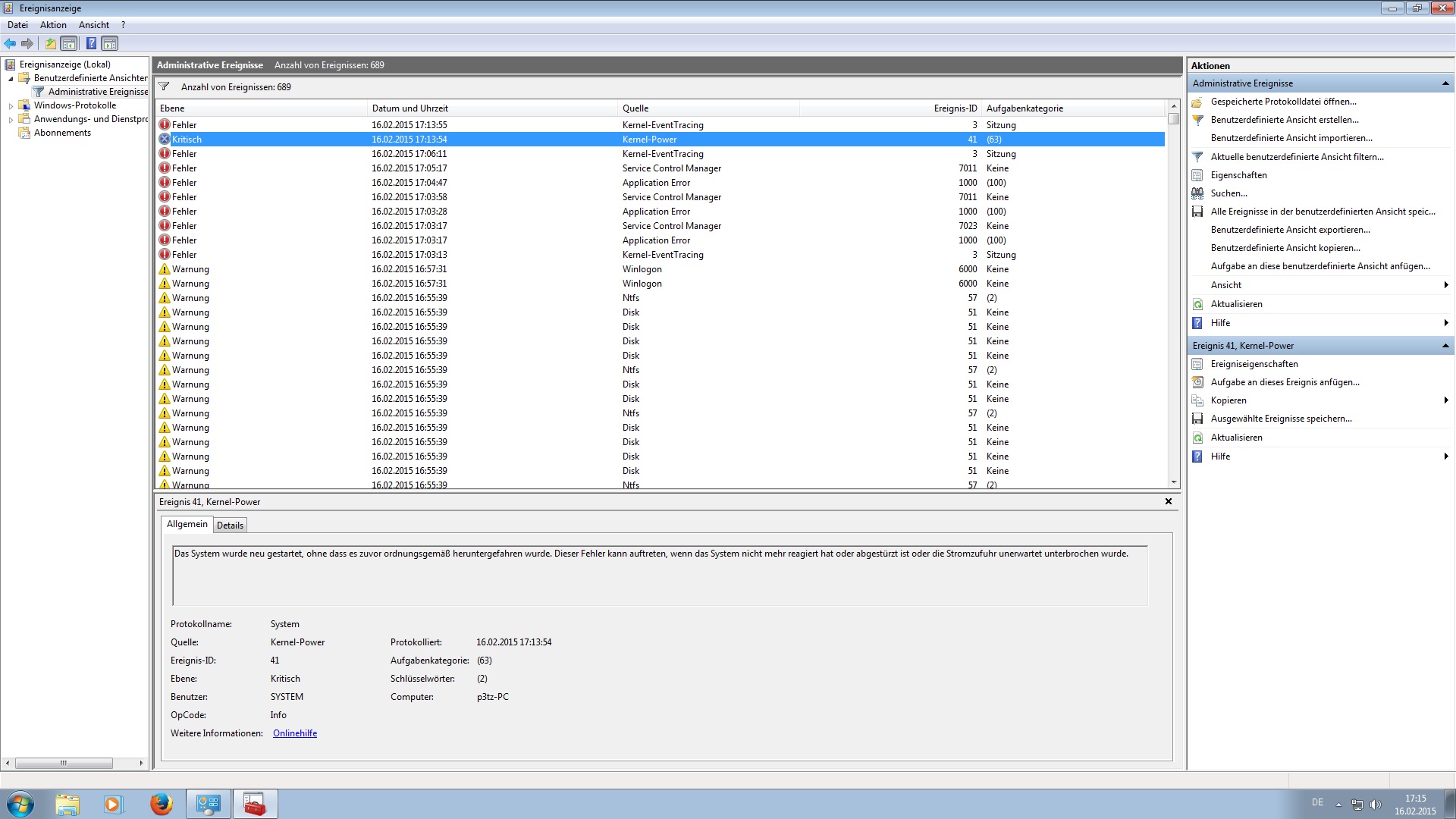Open Ereigniseigenschaften in actions pane
Image resolution: width=1456 pixels, height=819 pixels.
point(1254,364)
